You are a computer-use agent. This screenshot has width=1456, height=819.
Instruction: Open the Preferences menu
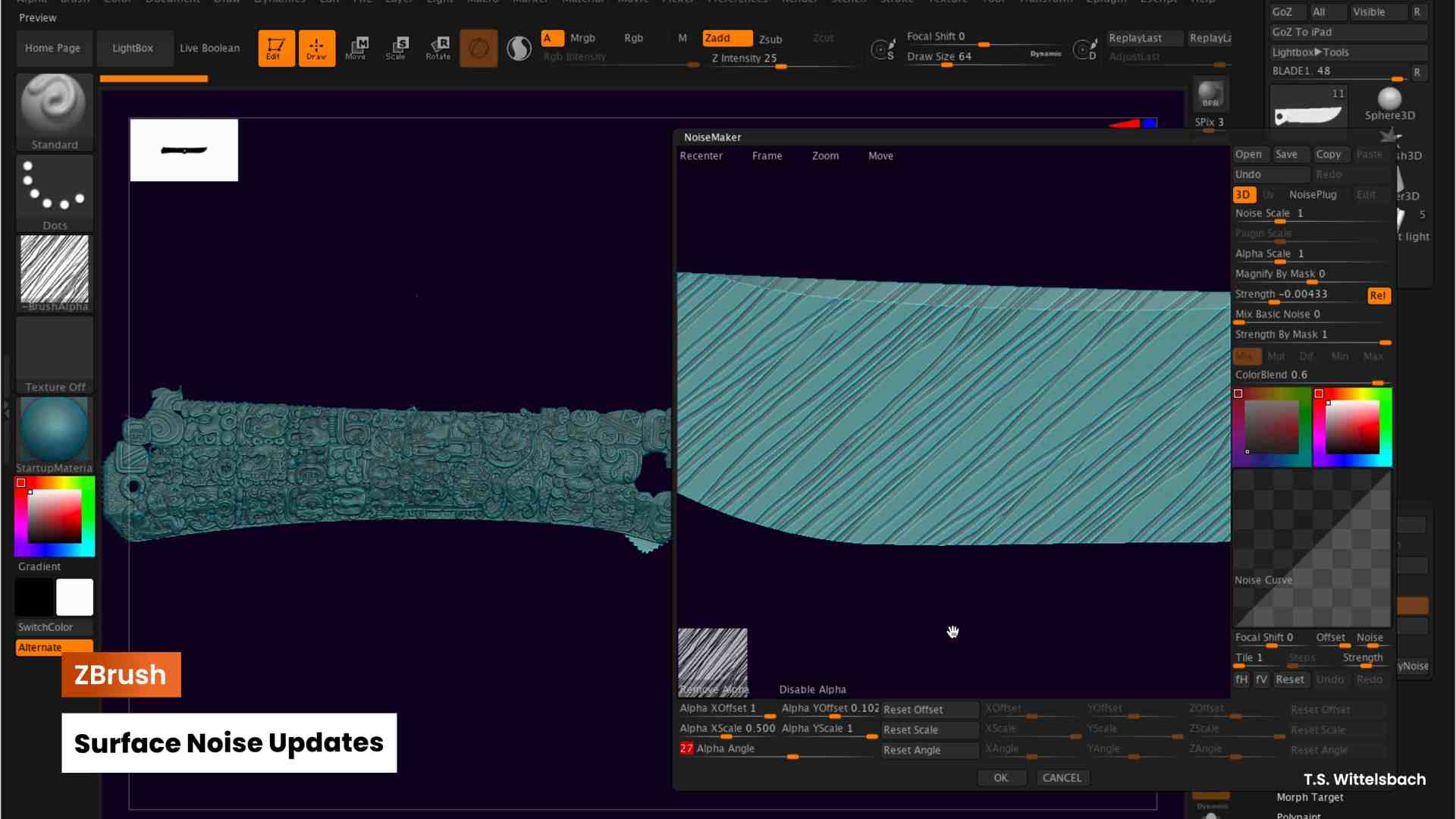point(736,2)
